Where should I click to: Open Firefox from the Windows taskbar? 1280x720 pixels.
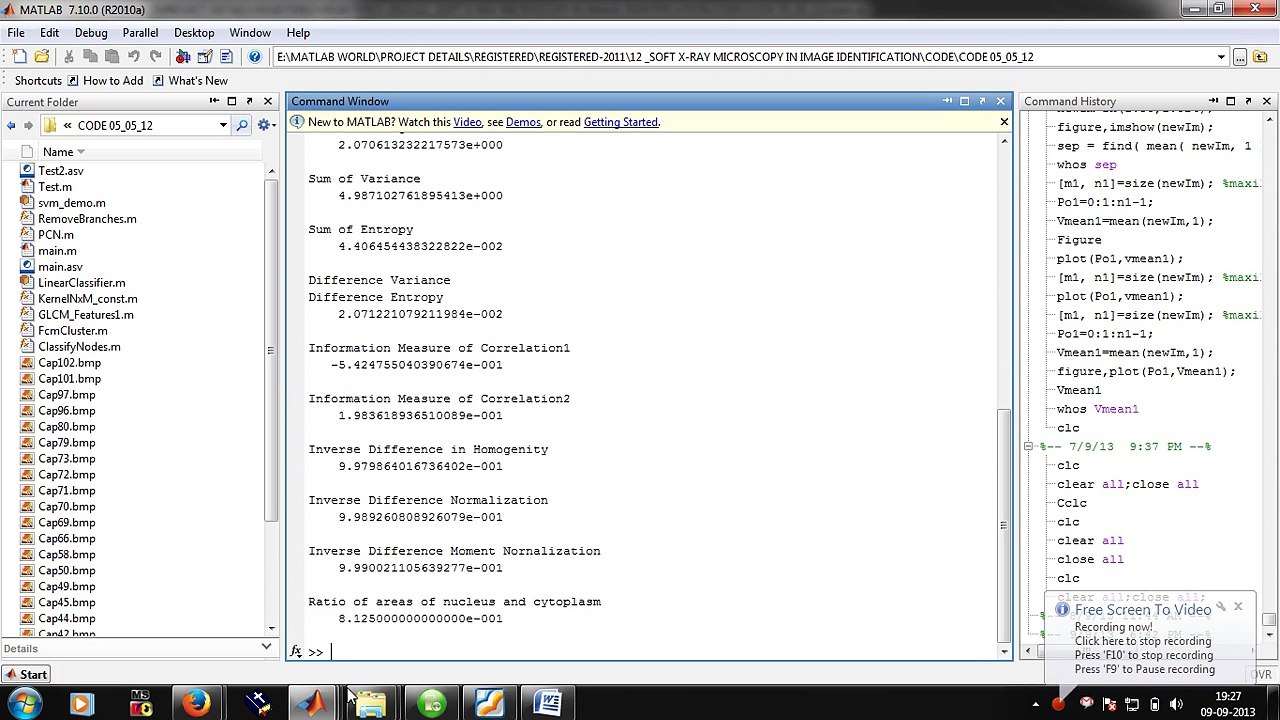[x=197, y=703]
